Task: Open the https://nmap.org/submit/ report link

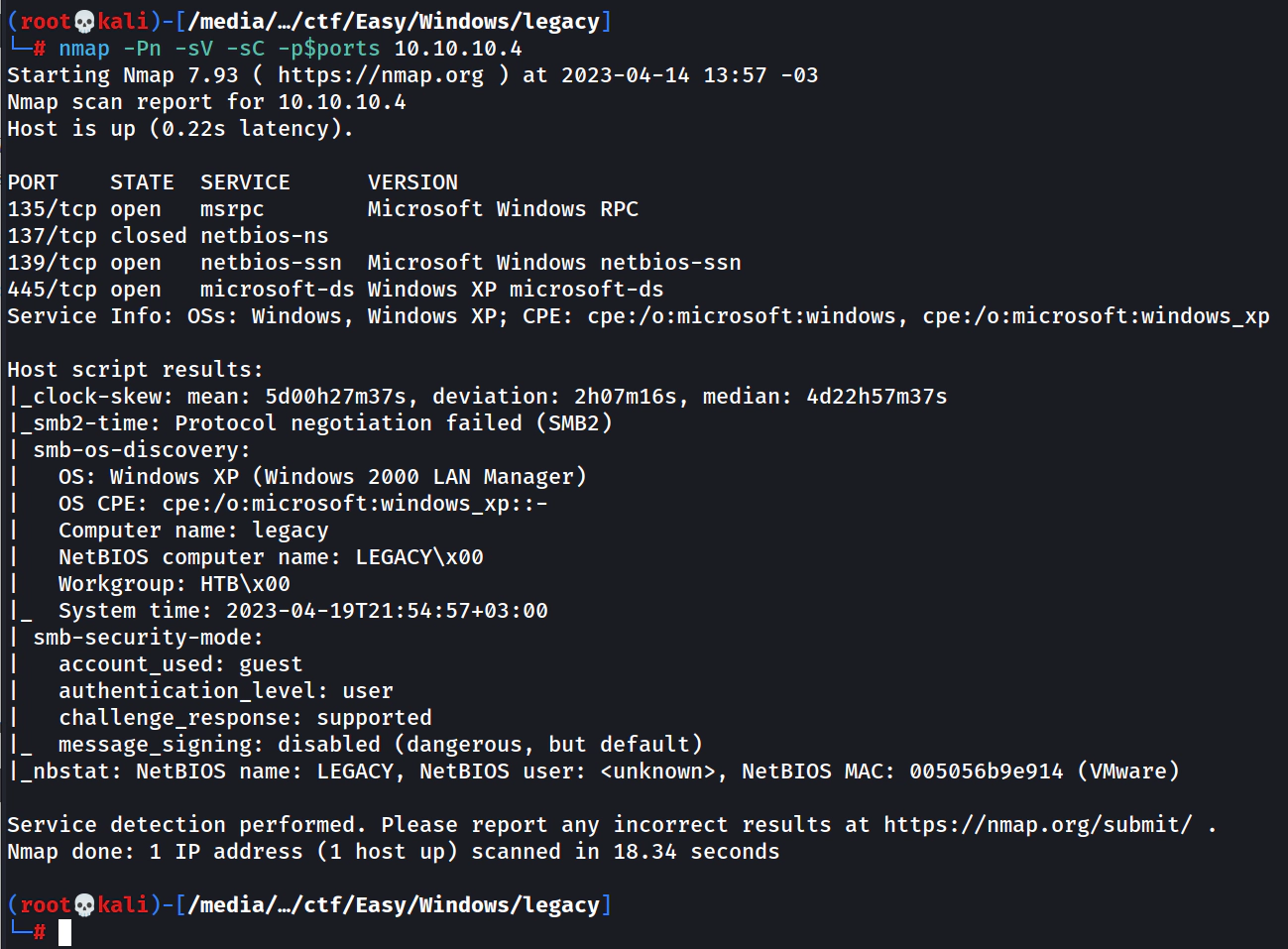Action: pyautogui.click(x=1037, y=825)
